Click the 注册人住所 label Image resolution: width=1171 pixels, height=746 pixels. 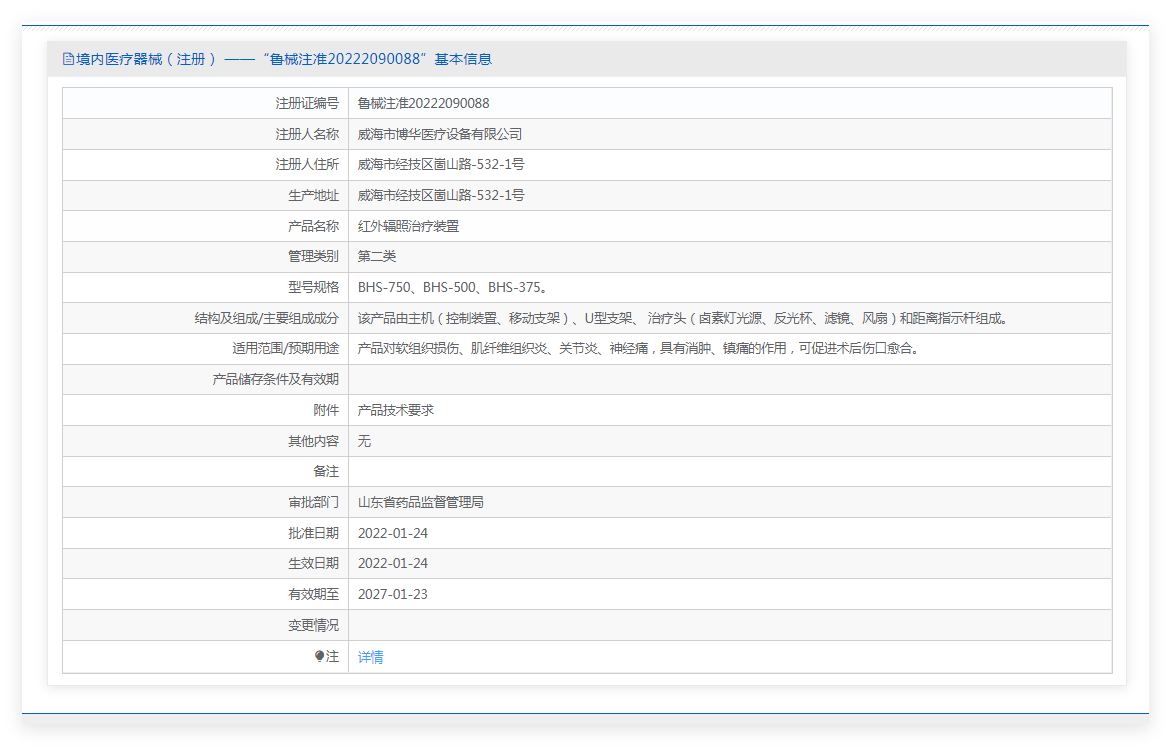307,164
